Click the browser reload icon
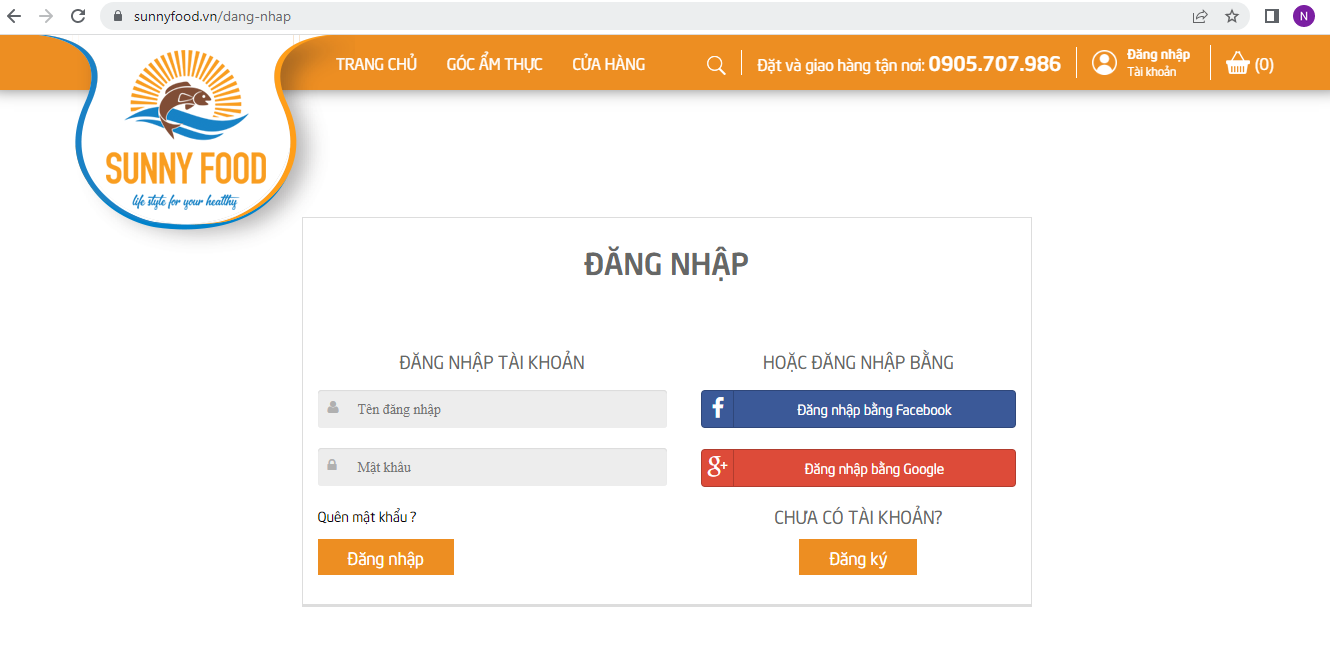1330x663 pixels. tap(78, 16)
